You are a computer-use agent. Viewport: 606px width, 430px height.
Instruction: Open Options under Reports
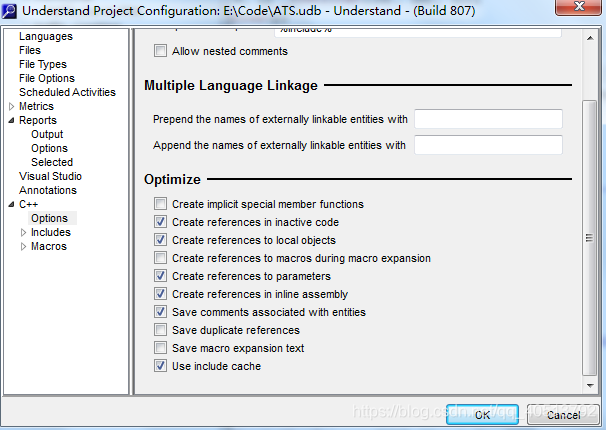49,148
